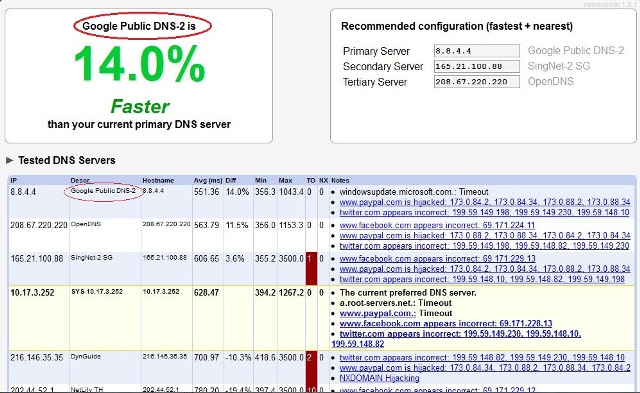Select the average value 551.36
Viewport: 640px width, 393px height.
click(207, 191)
